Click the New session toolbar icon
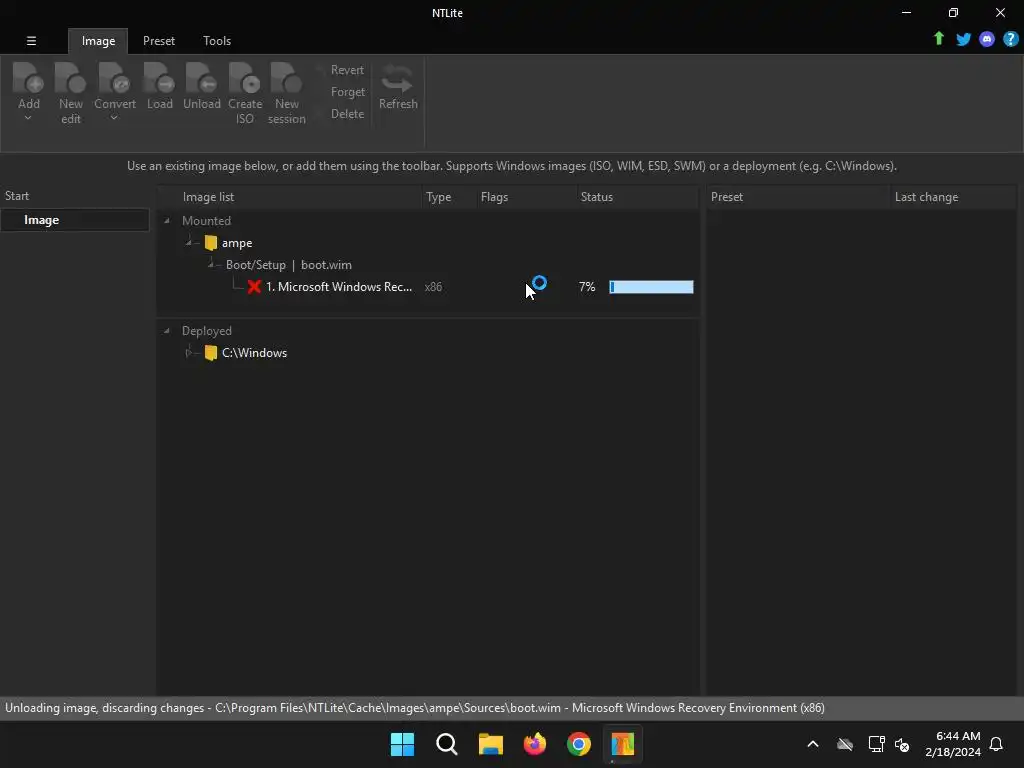 (286, 78)
